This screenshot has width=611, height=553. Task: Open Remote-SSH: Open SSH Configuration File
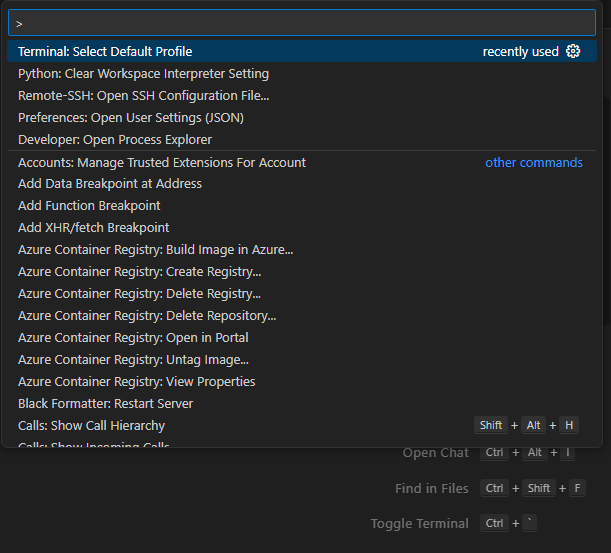pos(302,95)
